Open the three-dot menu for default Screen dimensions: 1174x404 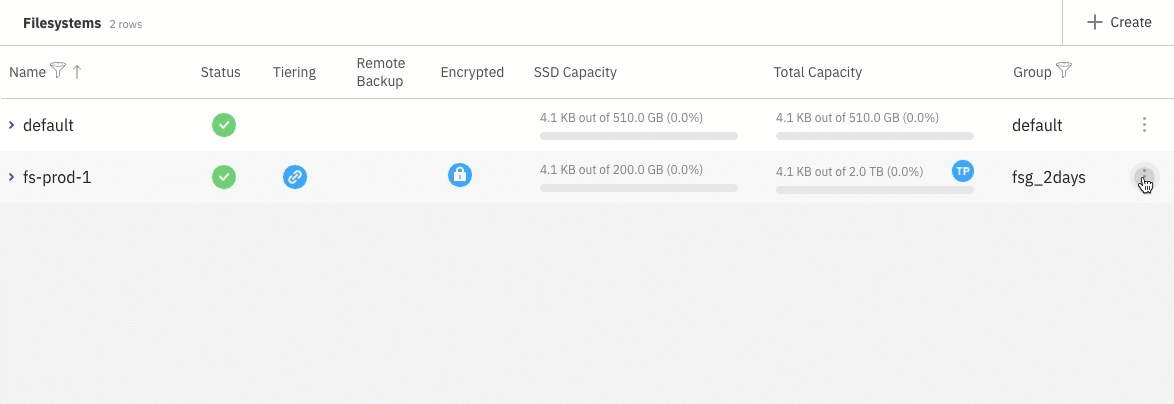coord(1144,125)
